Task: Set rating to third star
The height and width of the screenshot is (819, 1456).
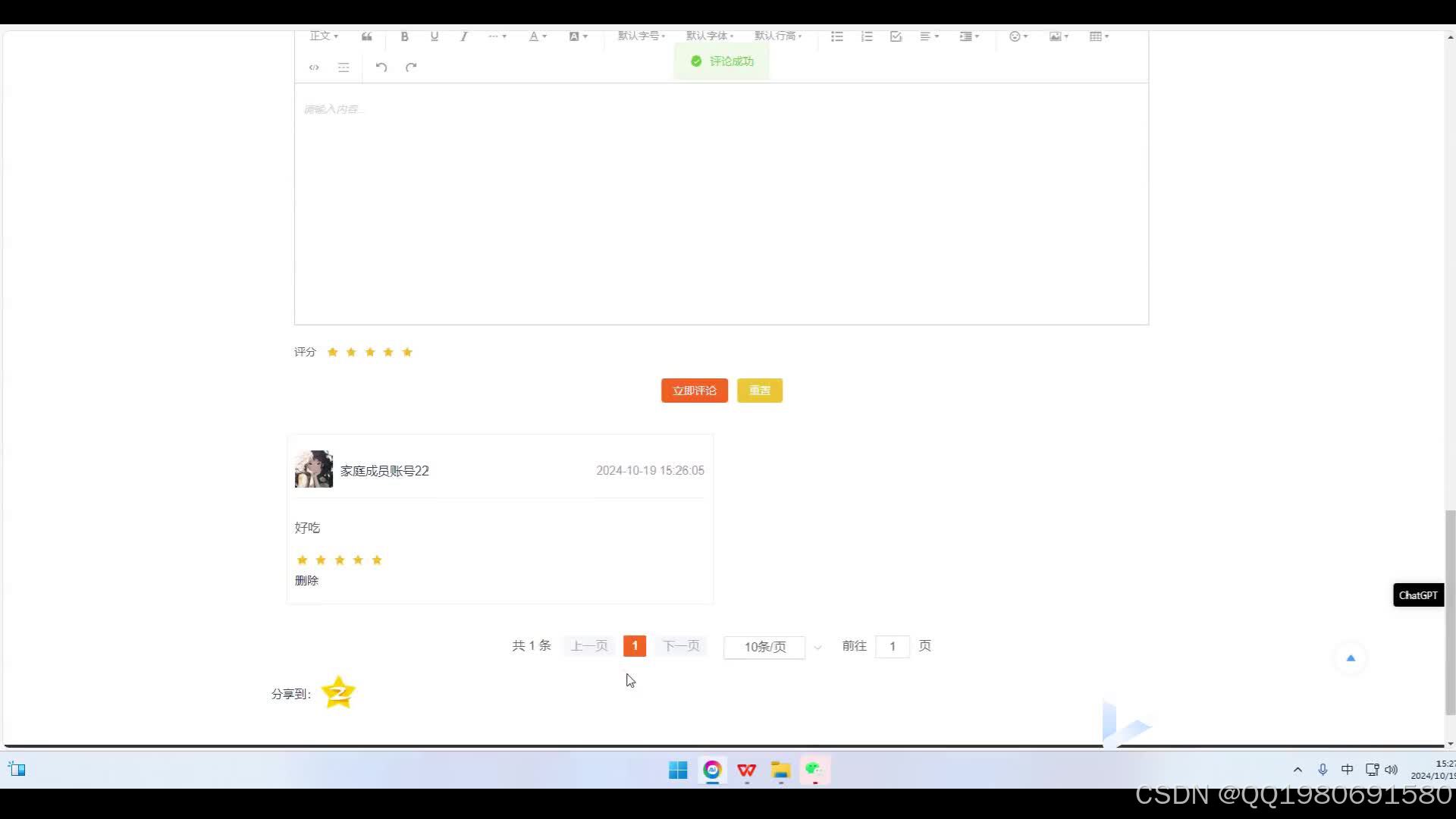Action: 370,352
